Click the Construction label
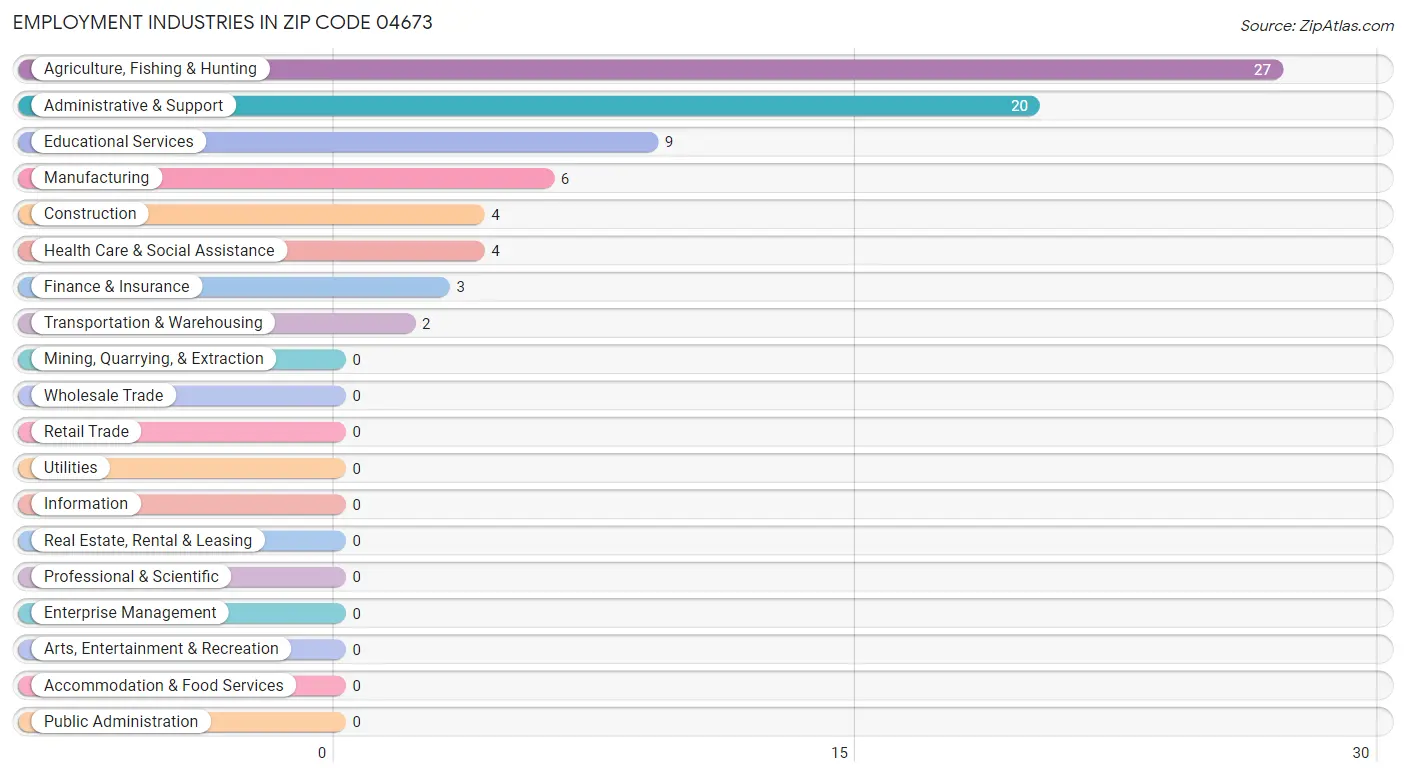1406x776 pixels. pyautogui.click(x=90, y=214)
